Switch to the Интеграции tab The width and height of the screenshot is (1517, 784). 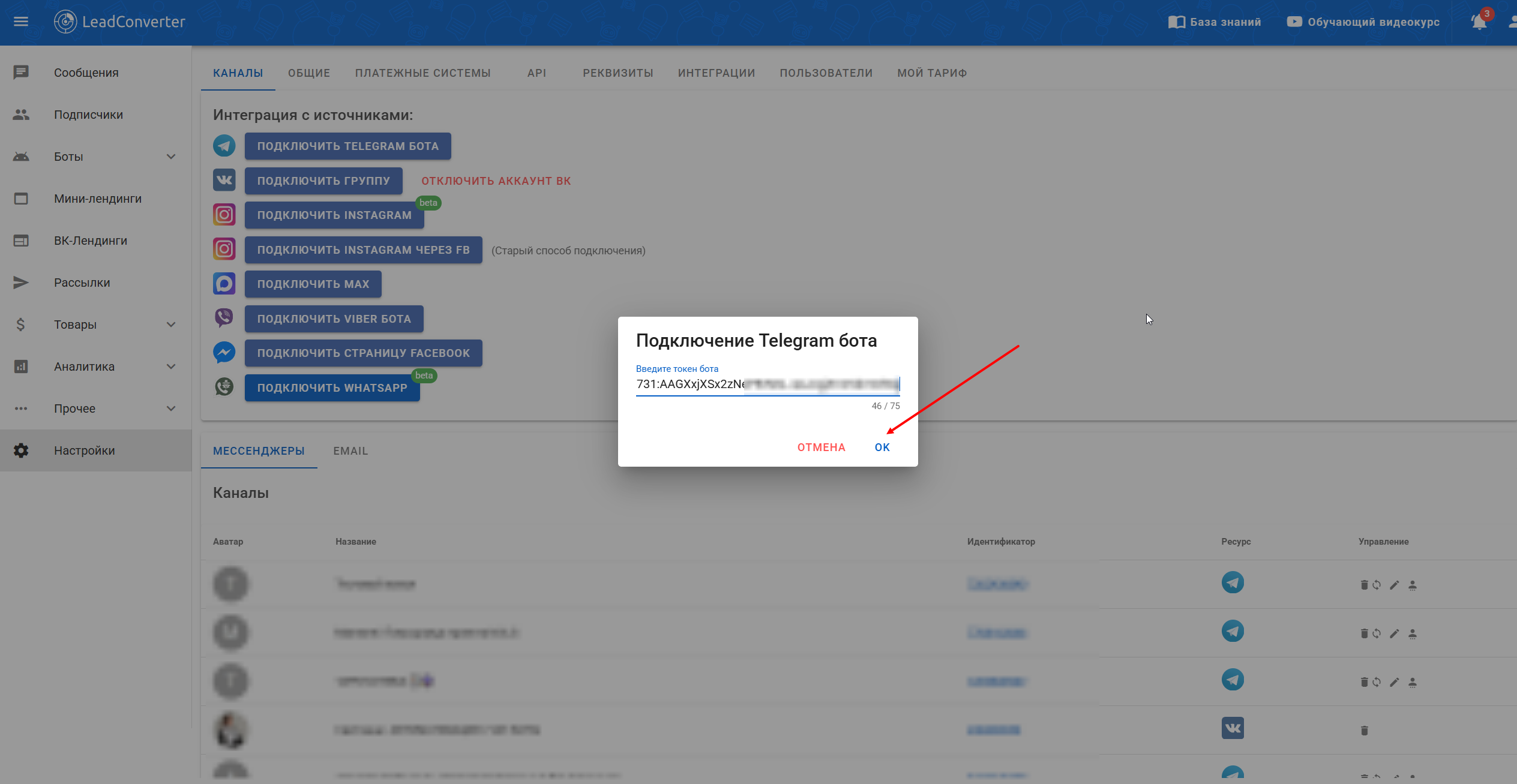tap(716, 73)
